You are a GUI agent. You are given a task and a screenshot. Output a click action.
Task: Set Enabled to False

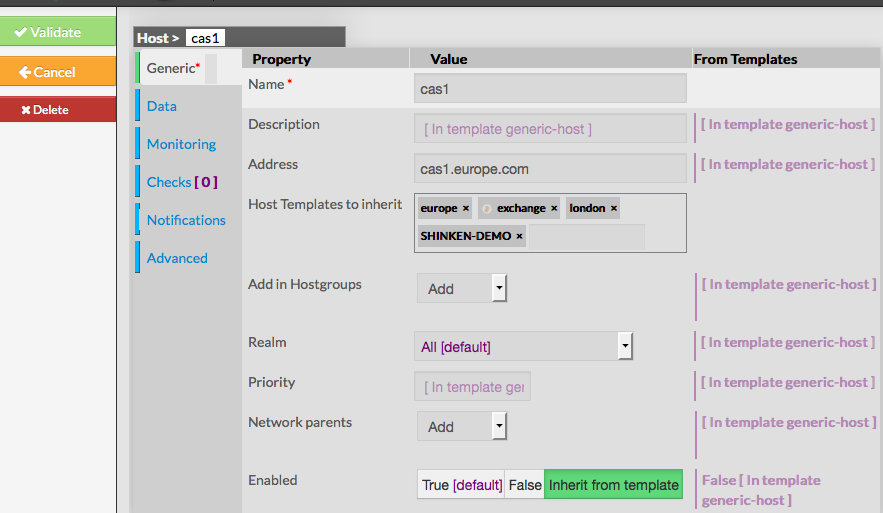(524, 485)
